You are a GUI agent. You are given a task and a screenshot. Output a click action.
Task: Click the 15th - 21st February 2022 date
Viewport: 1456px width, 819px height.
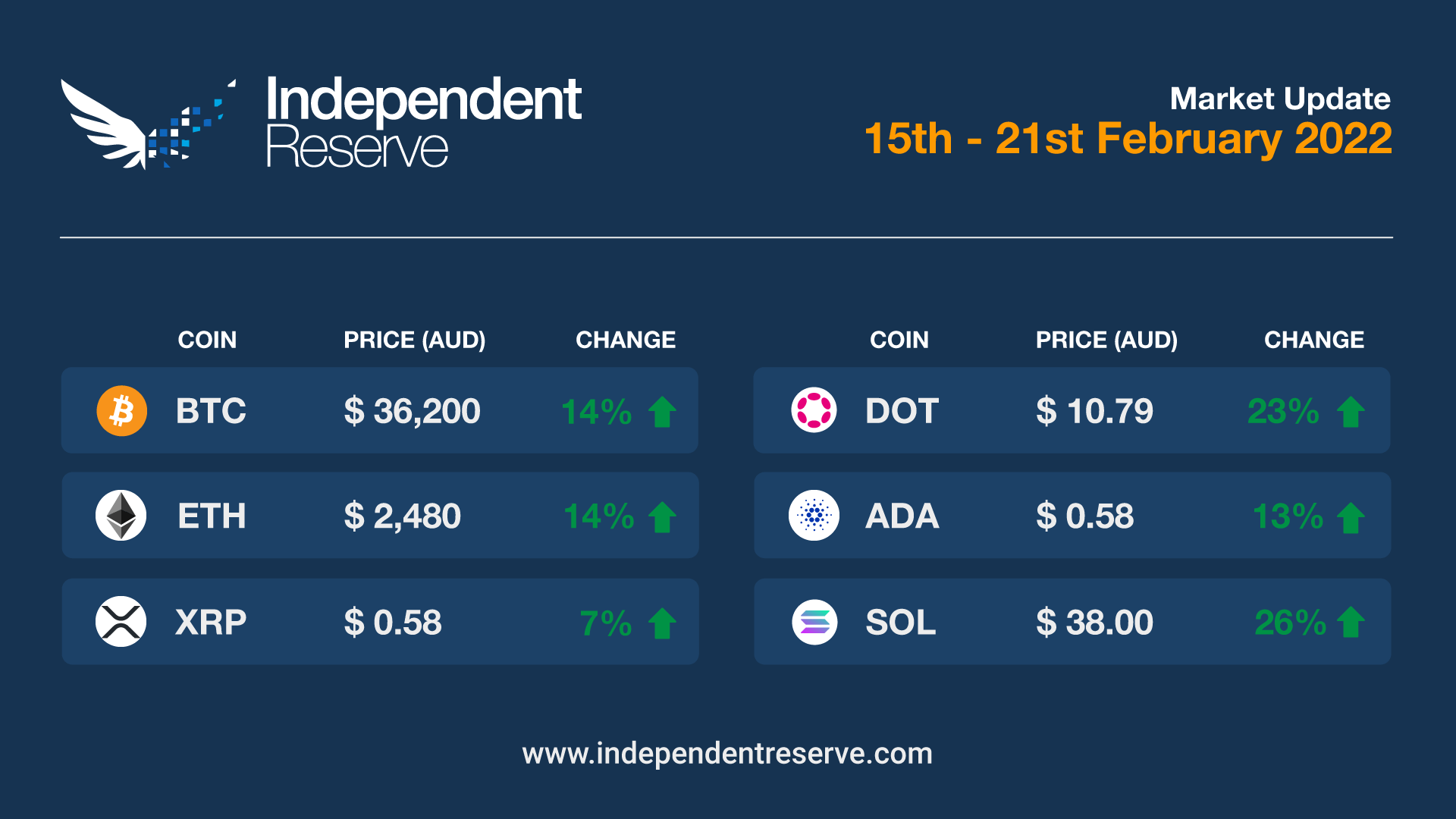(x=1128, y=139)
